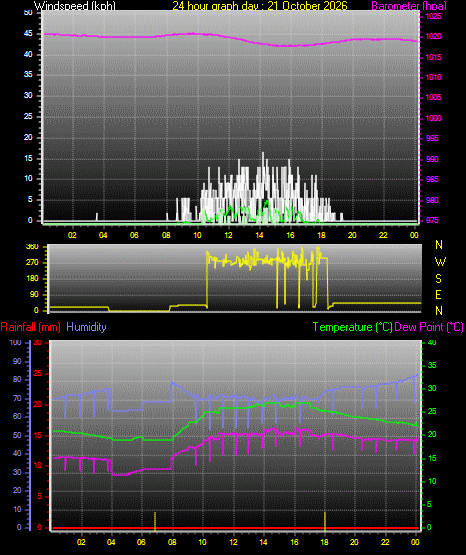
Task: Click the 'Barometer (hpa)' axis title
Action: pos(409,6)
